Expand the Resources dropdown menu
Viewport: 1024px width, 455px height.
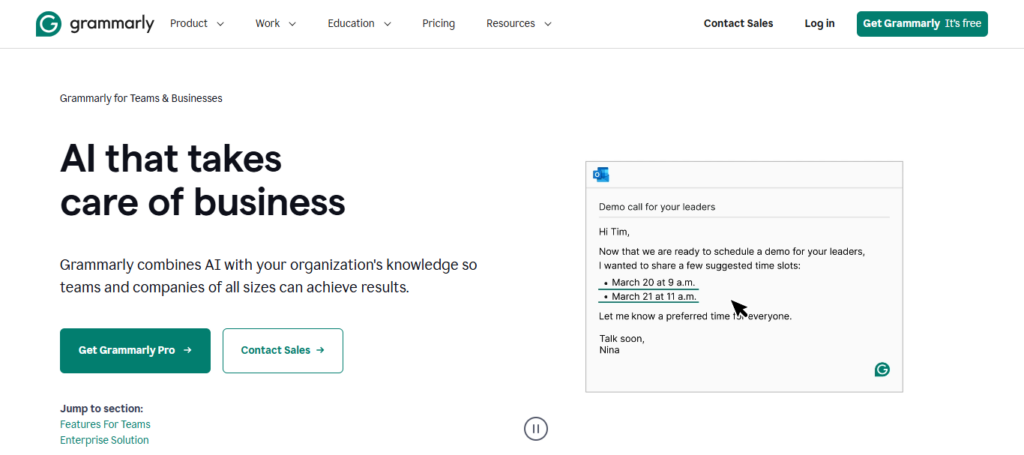coord(519,24)
